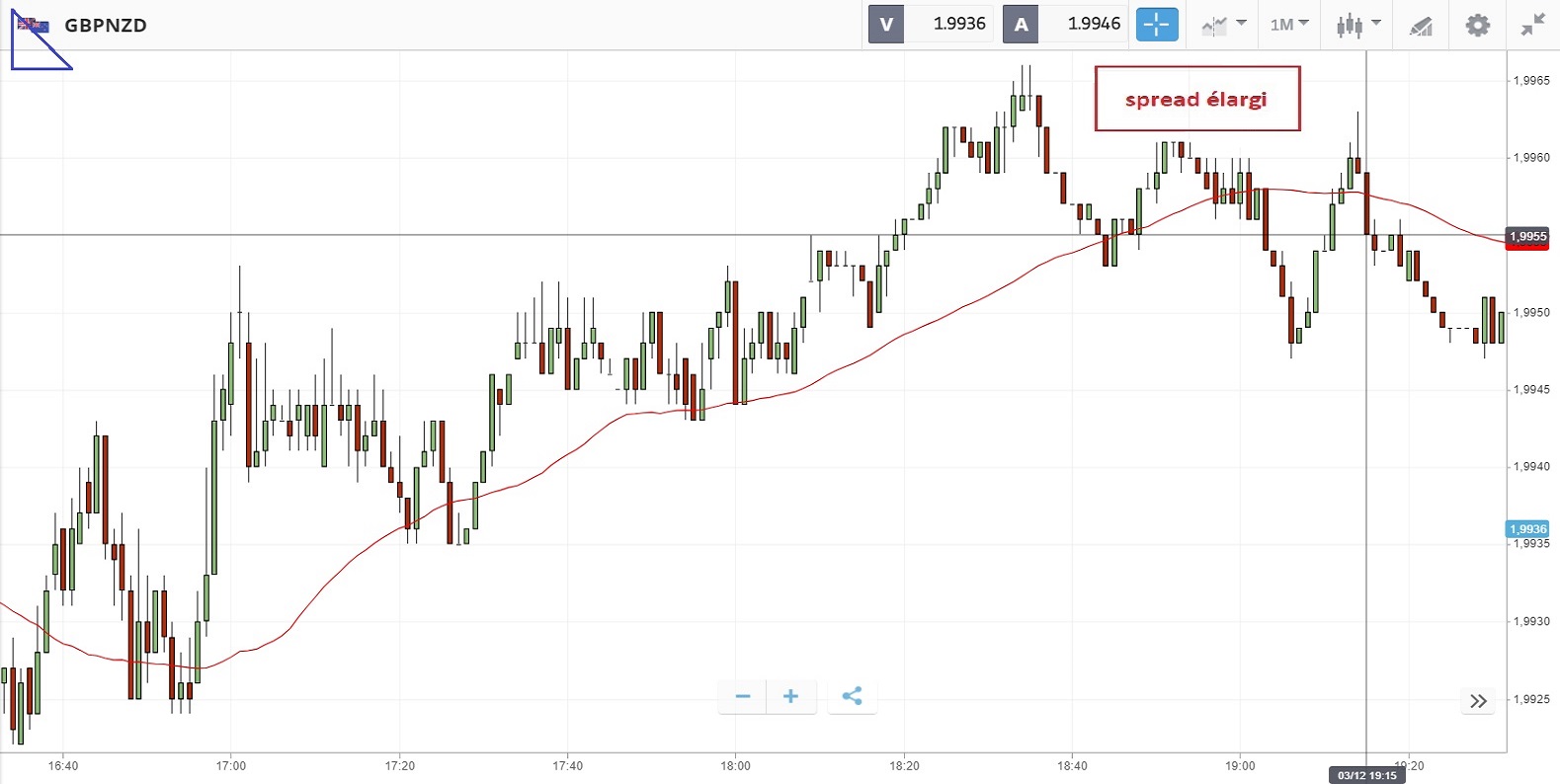Screen dimensions: 1560x784
Task: Collapse chart with shrink arrows icon
Action: click(1532, 25)
